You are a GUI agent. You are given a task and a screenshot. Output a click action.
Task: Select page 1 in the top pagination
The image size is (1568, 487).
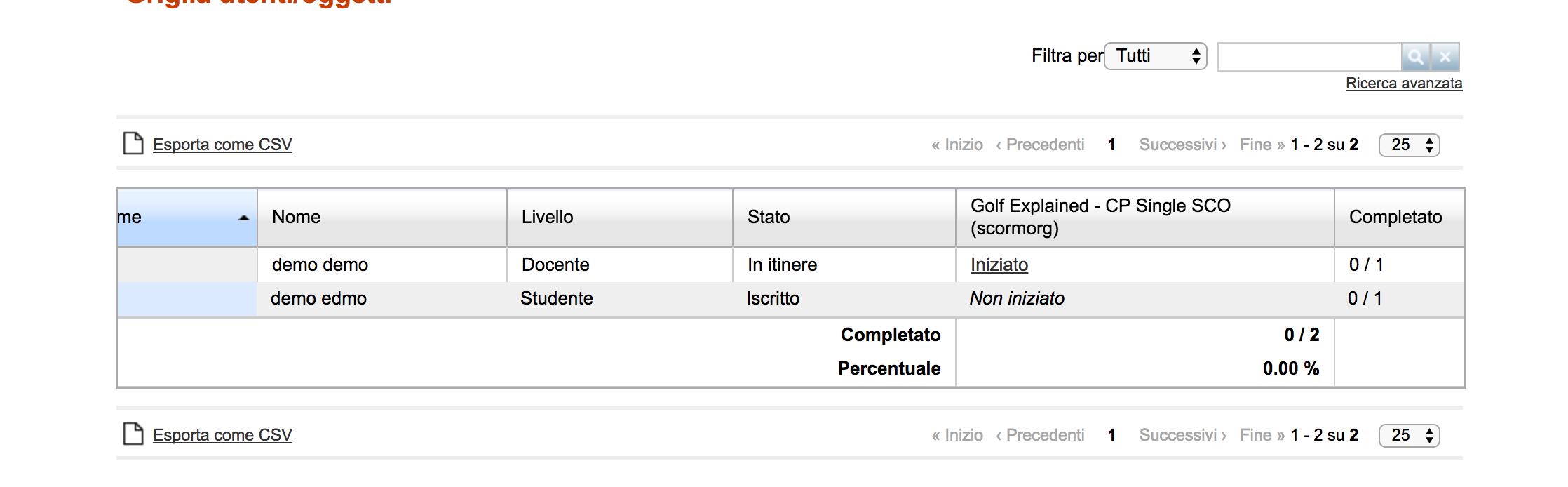[1111, 145]
